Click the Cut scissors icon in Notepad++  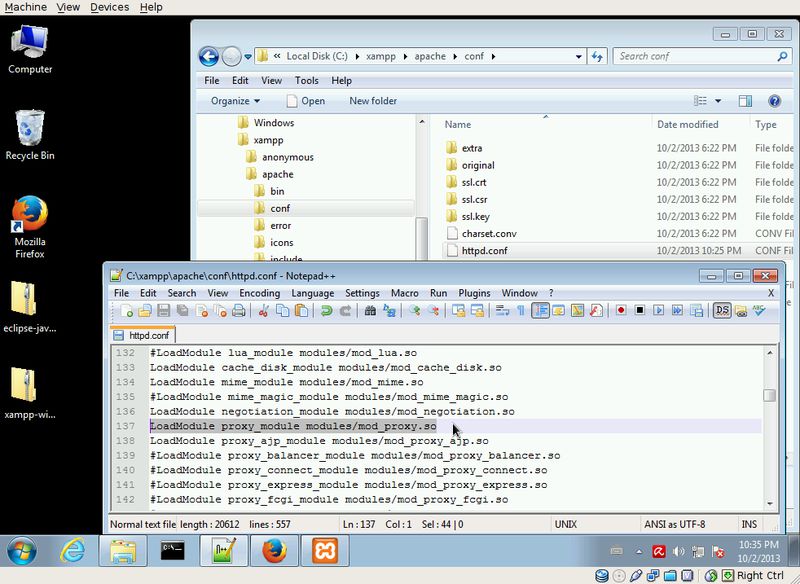264,311
